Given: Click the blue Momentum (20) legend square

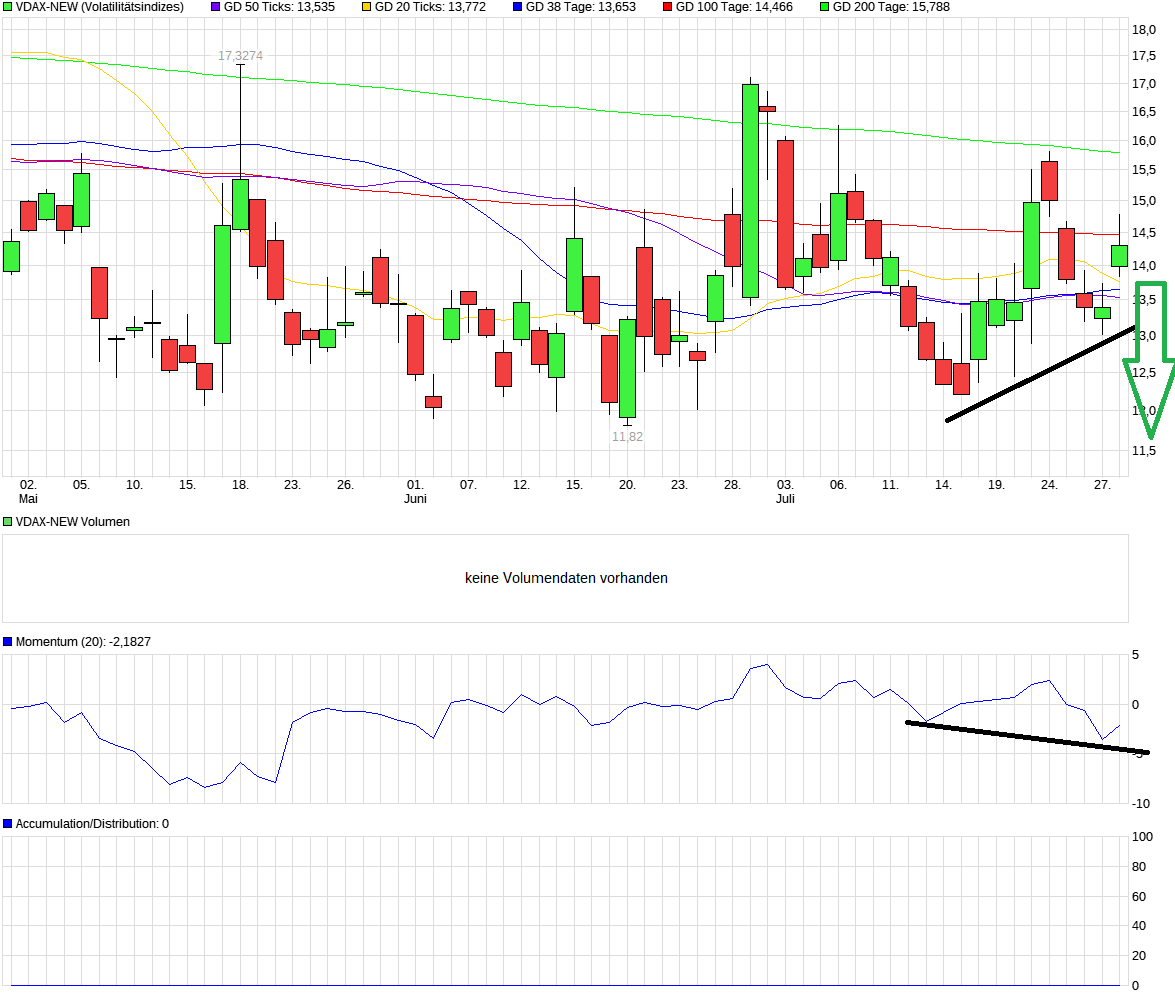Looking at the screenshot, I should click(x=7, y=642).
